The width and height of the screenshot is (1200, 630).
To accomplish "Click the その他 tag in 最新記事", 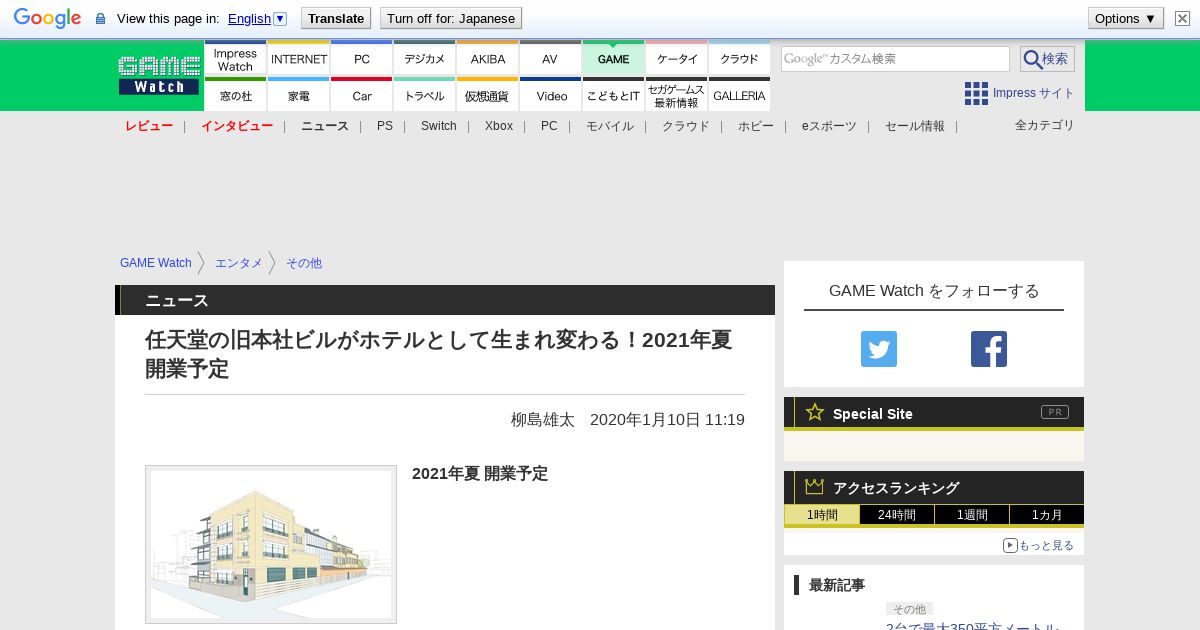I will (x=909, y=609).
